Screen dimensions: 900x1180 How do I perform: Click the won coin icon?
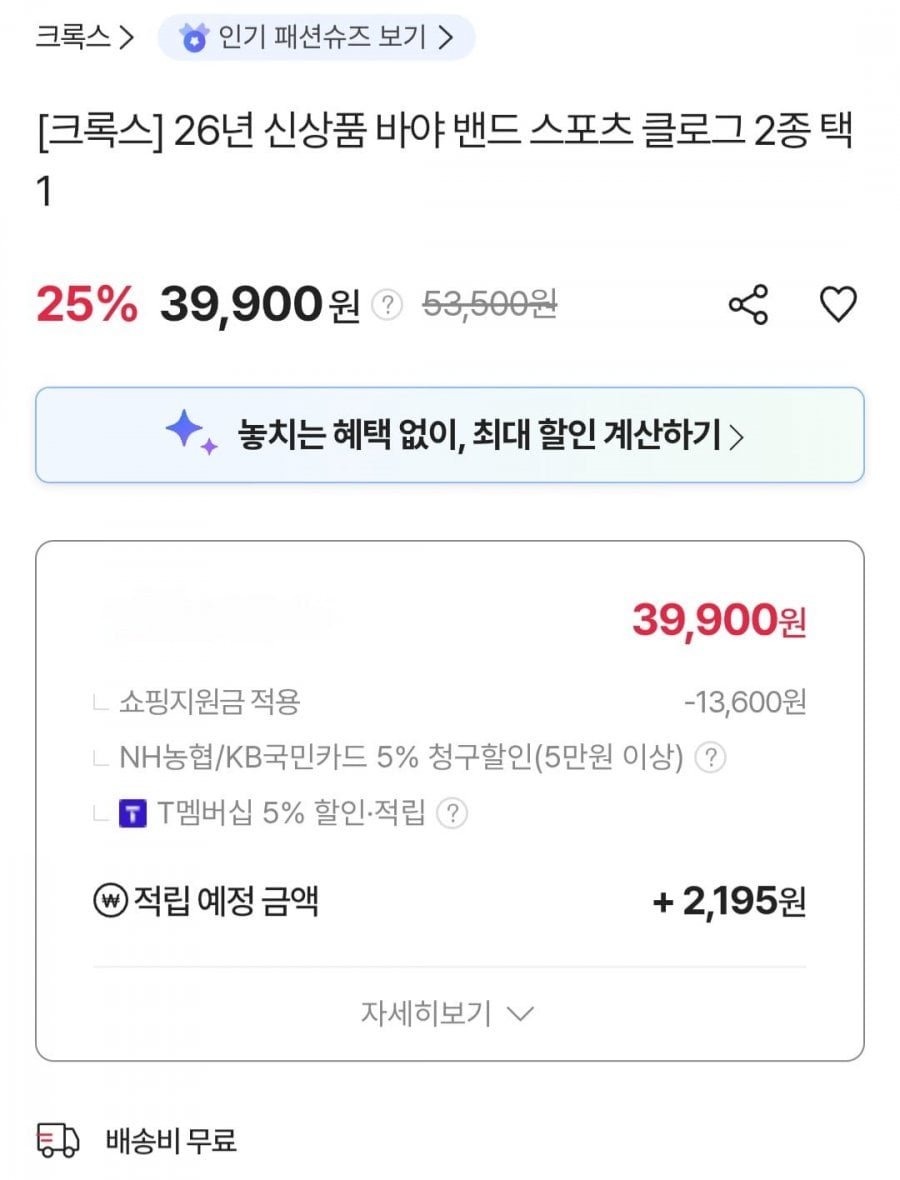click(109, 902)
